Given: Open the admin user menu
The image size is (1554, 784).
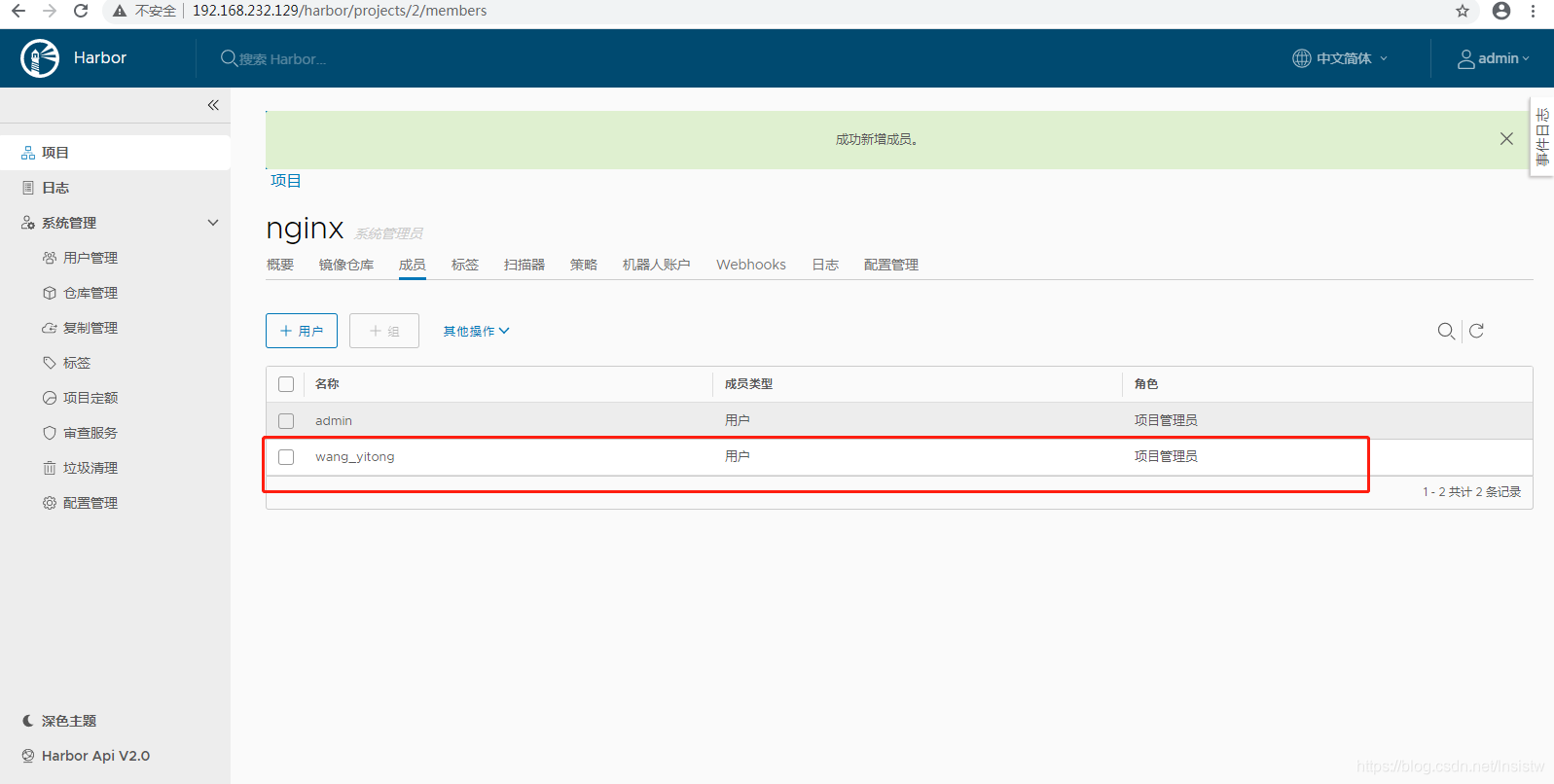Looking at the screenshot, I should (x=1494, y=58).
